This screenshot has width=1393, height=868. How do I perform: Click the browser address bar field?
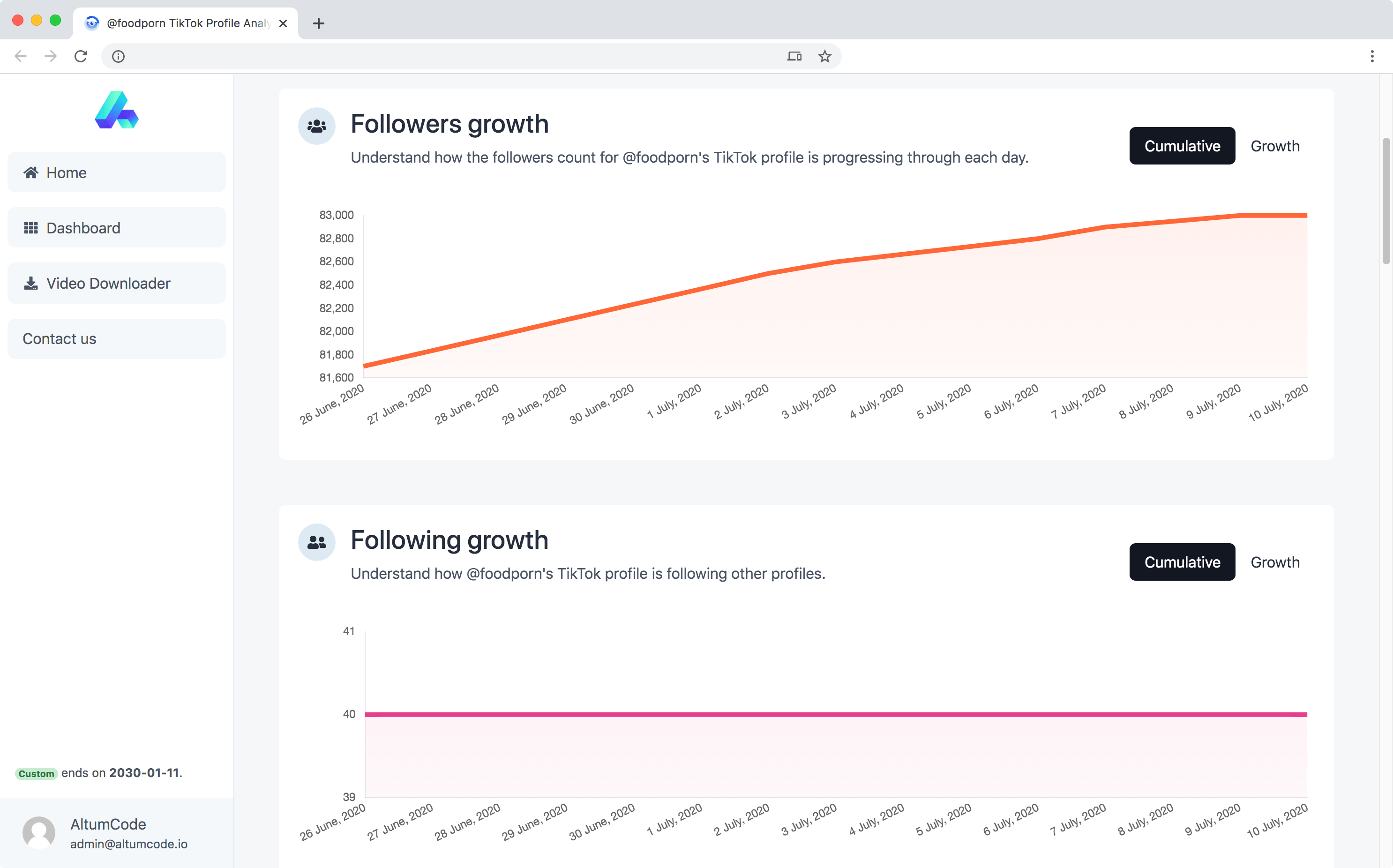click(x=448, y=56)
